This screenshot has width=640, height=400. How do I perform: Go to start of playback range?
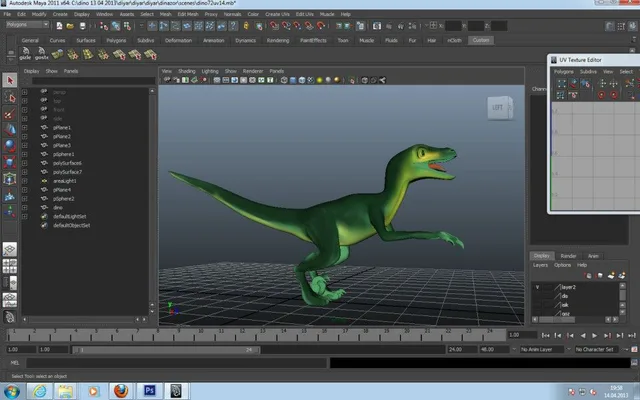(545, 336)
